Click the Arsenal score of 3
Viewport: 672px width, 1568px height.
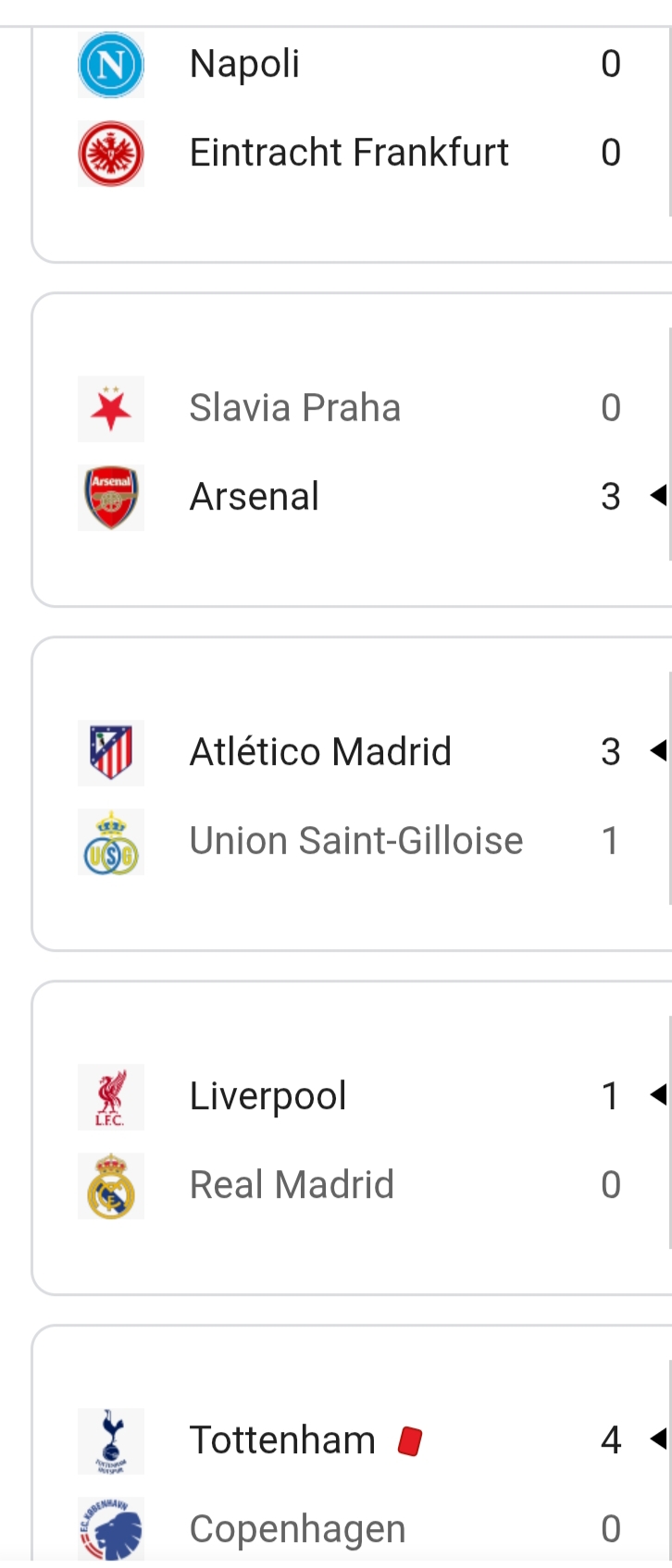point(611,498)
